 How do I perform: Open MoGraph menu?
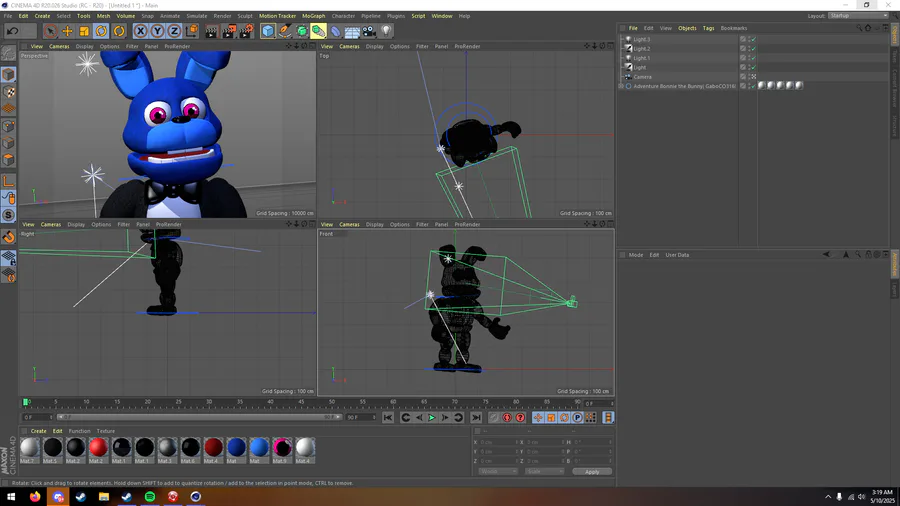coord(313,16)
